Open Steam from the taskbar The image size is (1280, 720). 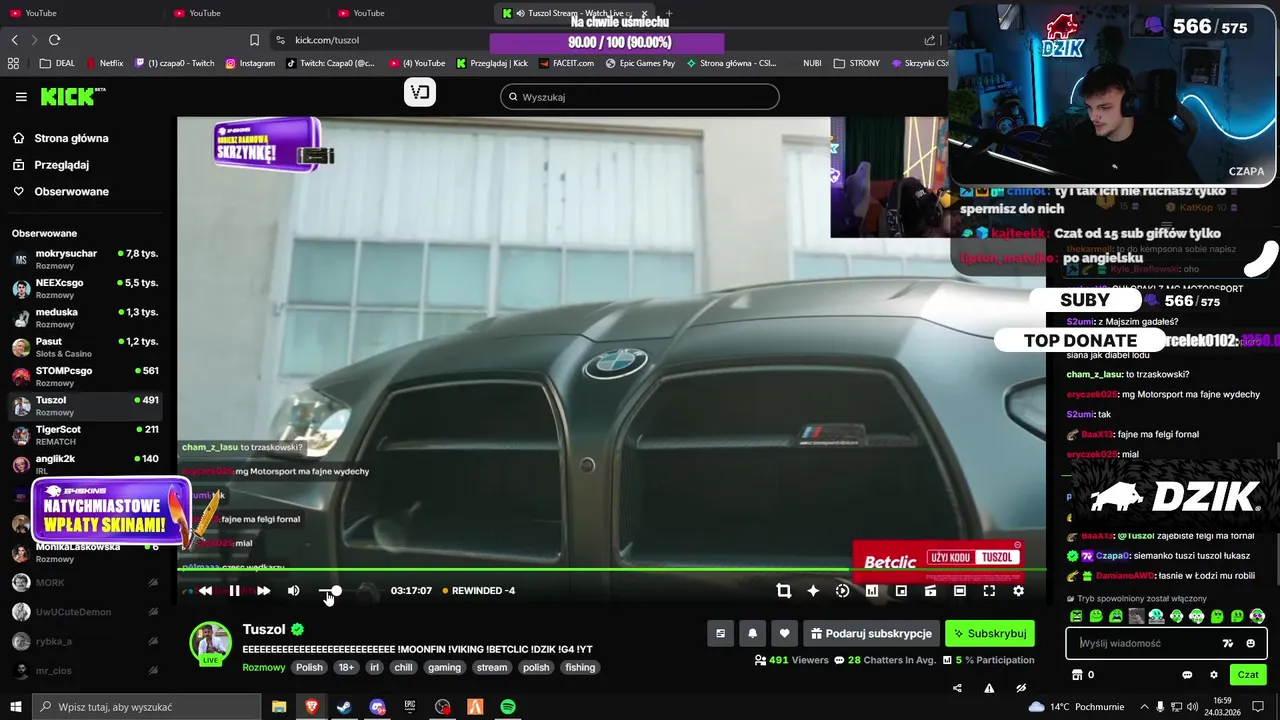pos(343,707)
